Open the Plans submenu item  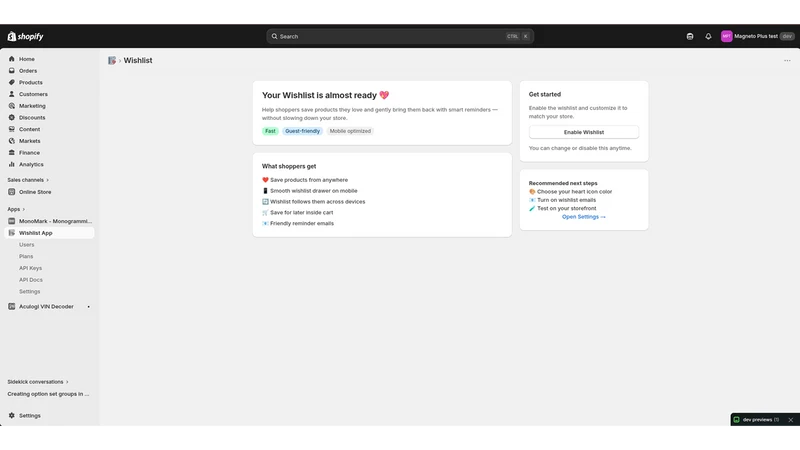[x=26, y=256]
